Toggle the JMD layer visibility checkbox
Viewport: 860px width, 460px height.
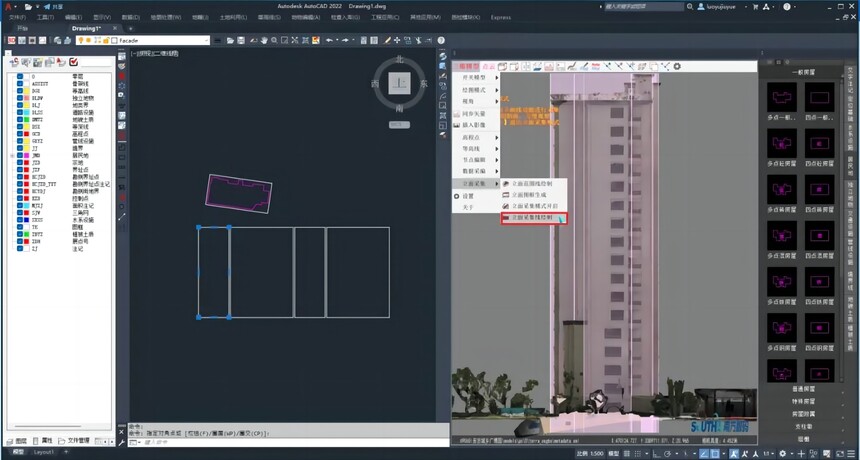(x=20, y=155)
